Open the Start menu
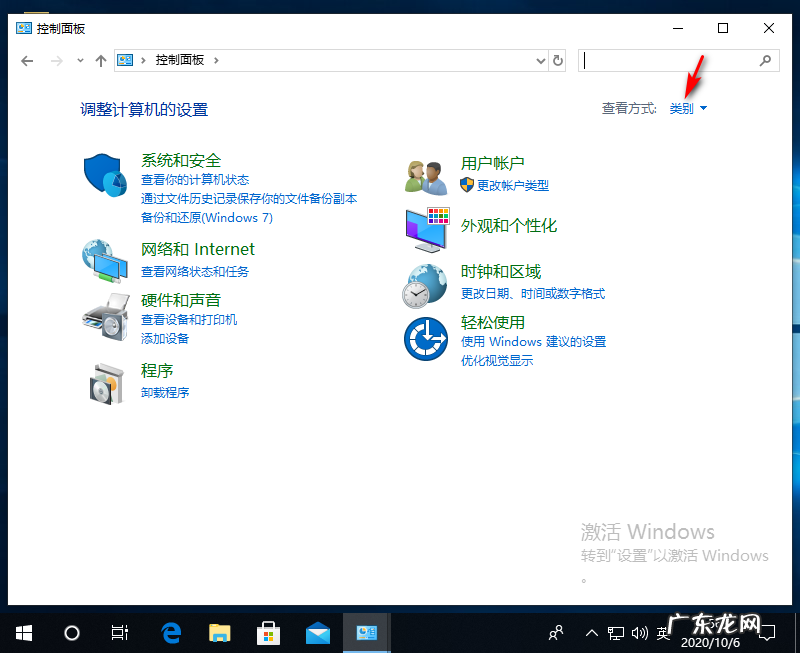800x653 pixels. tap(22, 632)
